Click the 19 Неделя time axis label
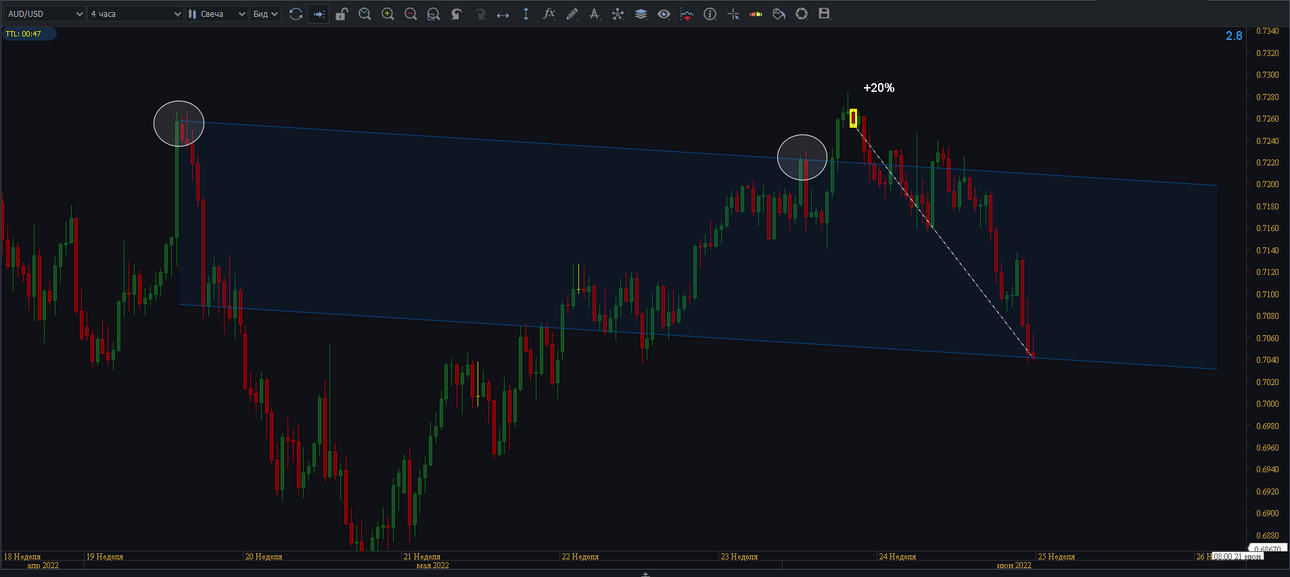 (x=105, y=556)
